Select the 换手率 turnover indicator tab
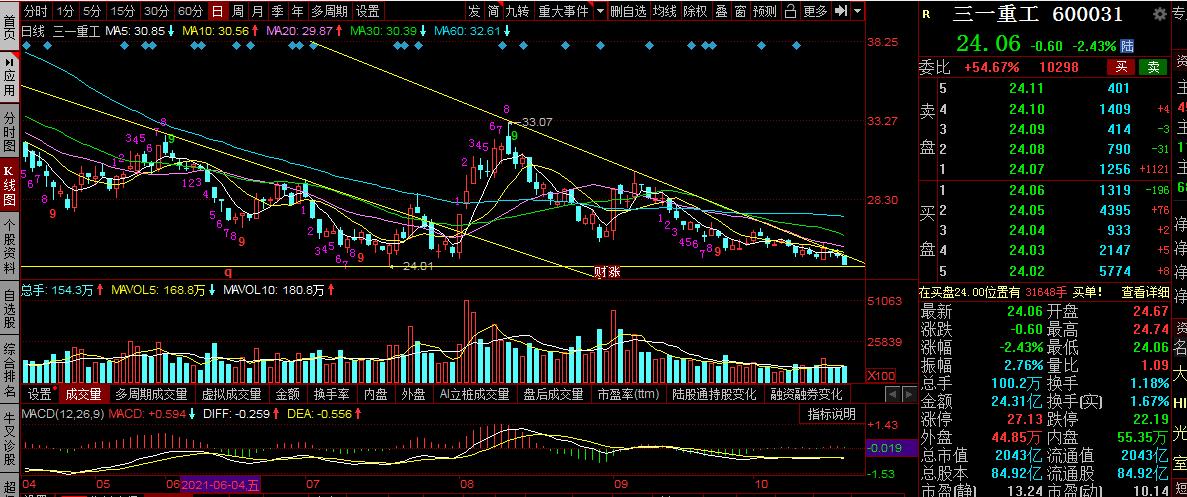 [332, 394]
